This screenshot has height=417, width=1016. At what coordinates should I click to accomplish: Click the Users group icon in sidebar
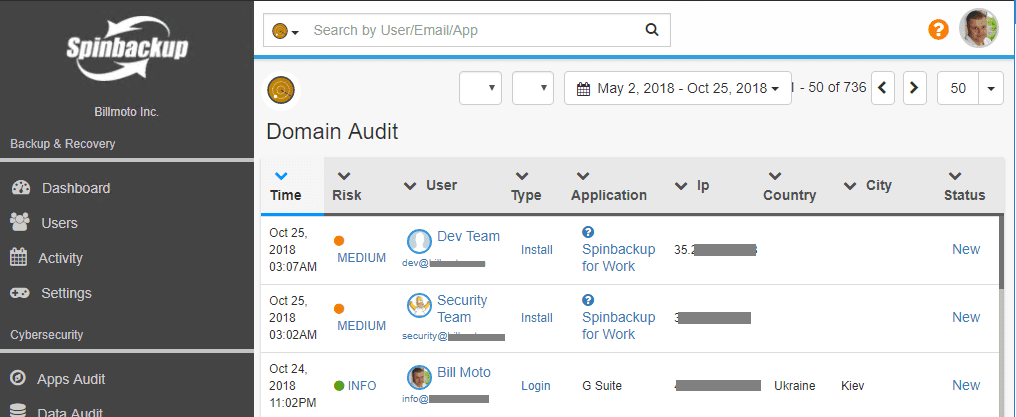coord(19,222)
